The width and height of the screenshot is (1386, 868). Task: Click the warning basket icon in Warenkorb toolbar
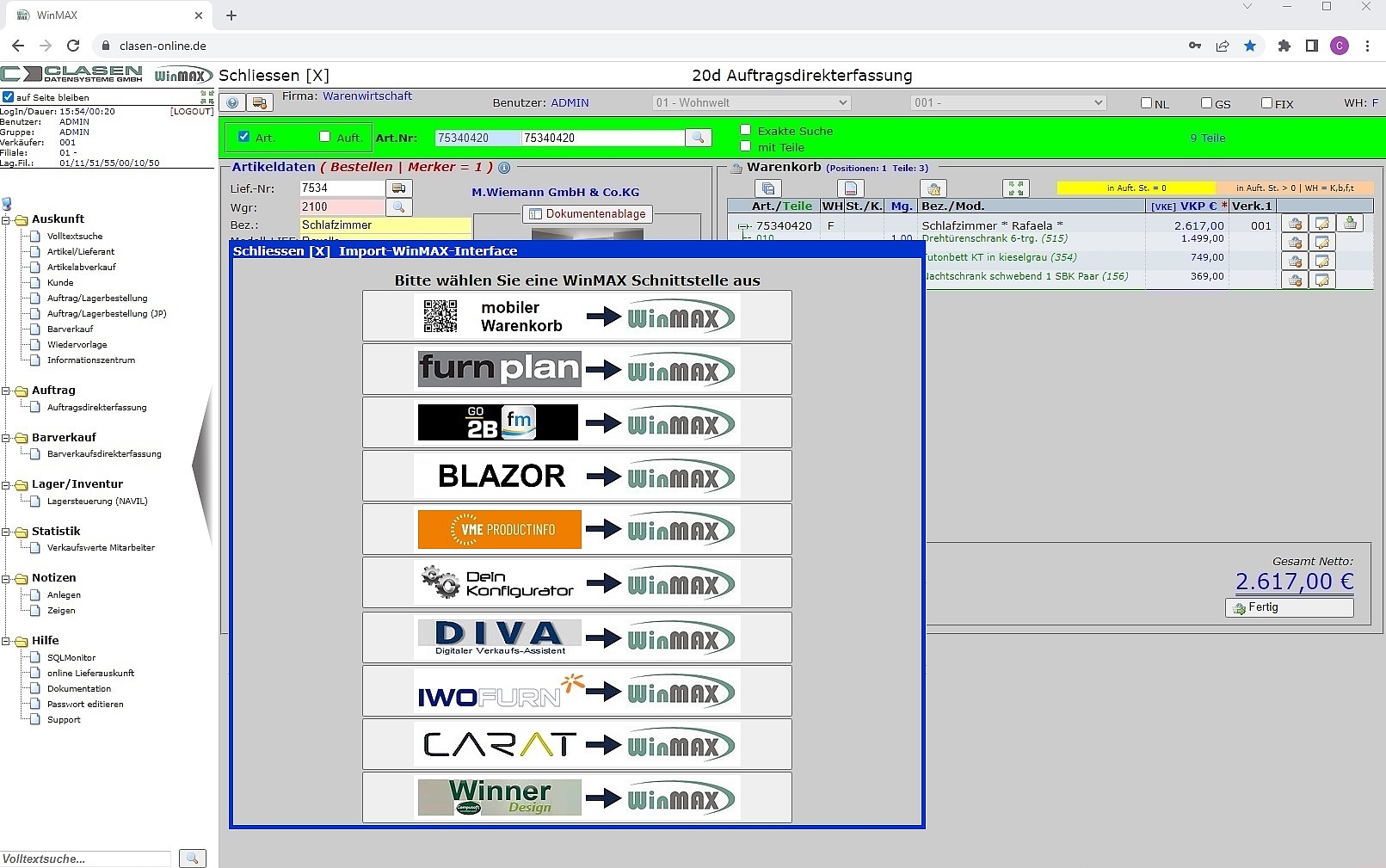[933, 188]
